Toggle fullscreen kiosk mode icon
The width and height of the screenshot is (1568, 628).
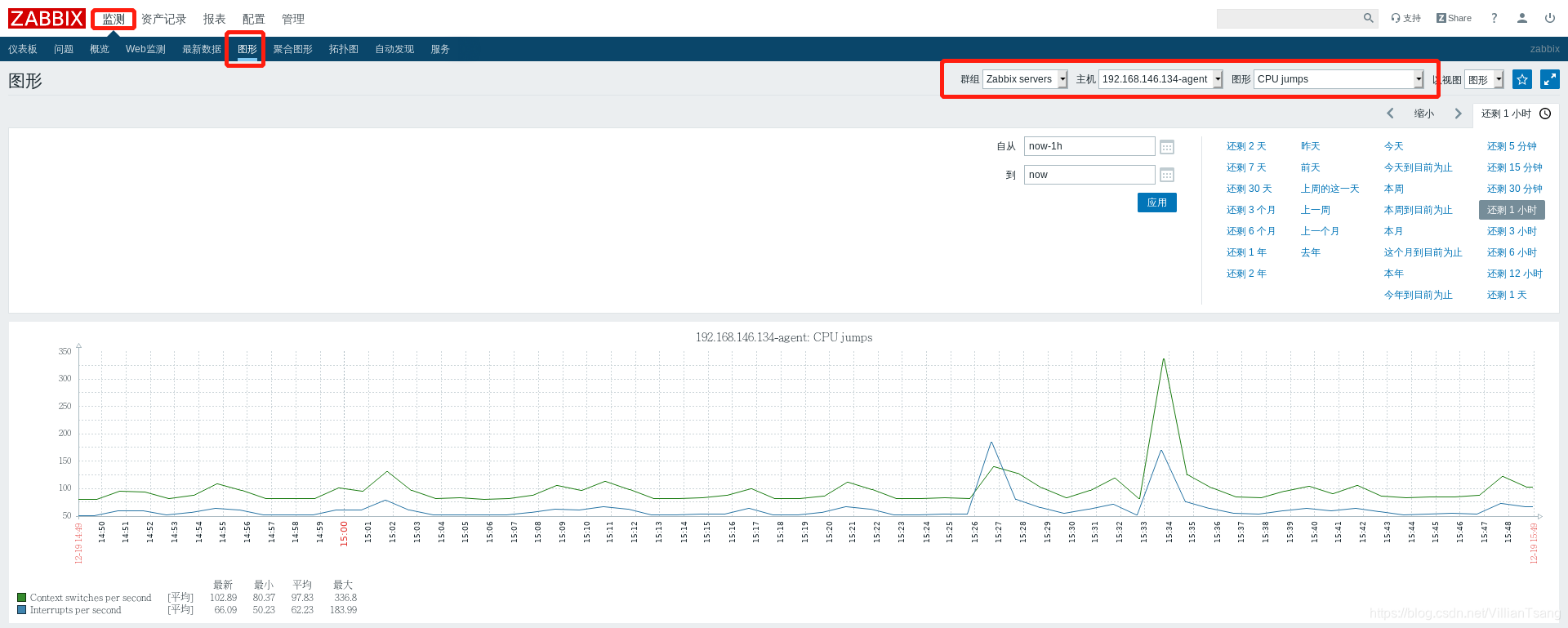point(1550,79)
